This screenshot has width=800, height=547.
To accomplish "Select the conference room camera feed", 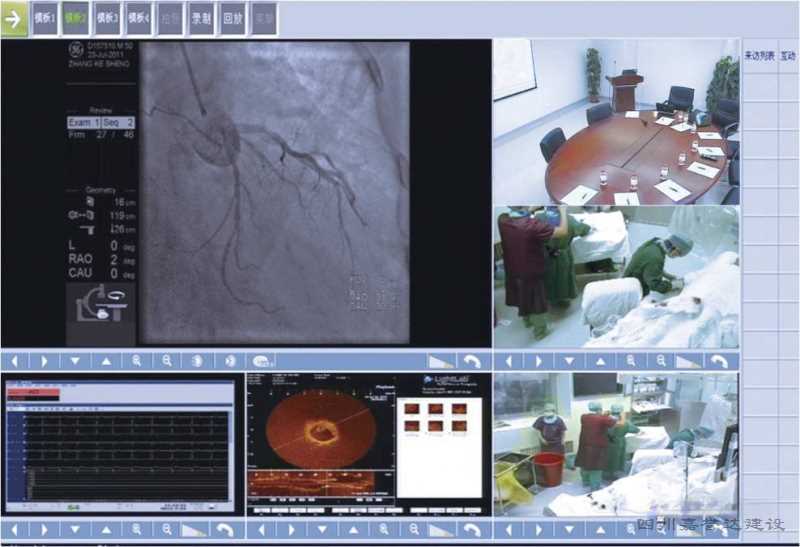I will click(x=615, y=121).
